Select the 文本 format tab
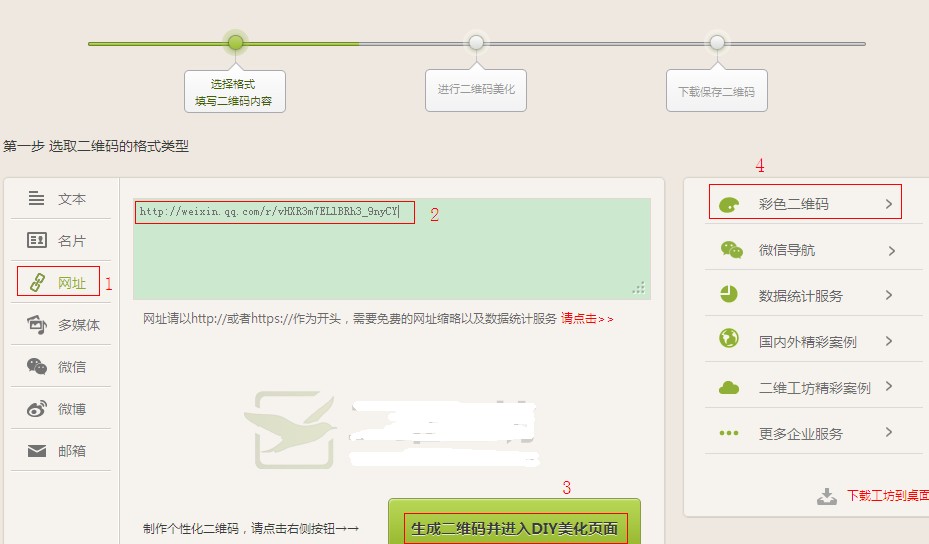The width and height of the screenshot is (929, 544). click(60, 198)
